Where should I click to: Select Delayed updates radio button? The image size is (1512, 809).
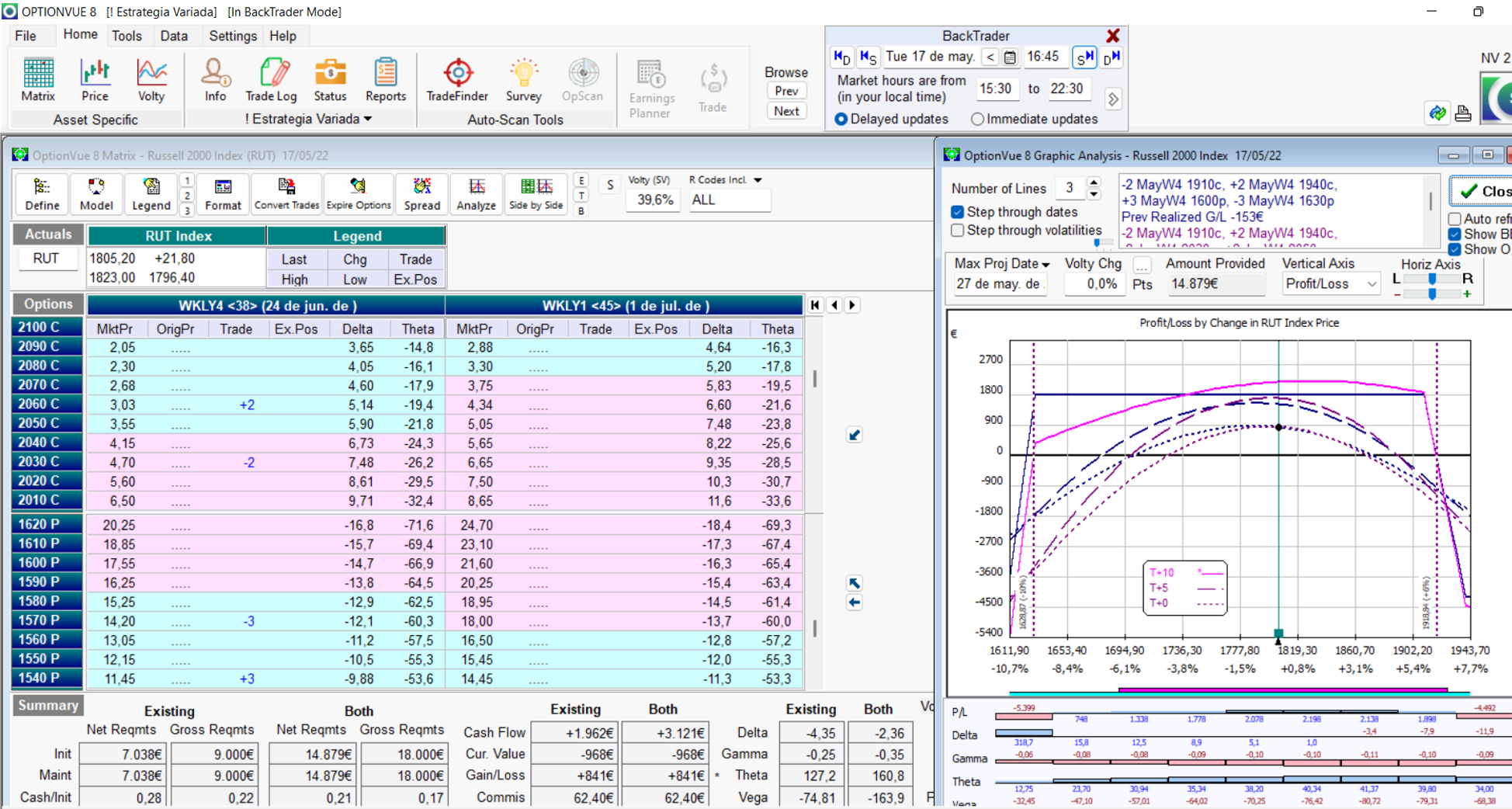coord(841,119)
